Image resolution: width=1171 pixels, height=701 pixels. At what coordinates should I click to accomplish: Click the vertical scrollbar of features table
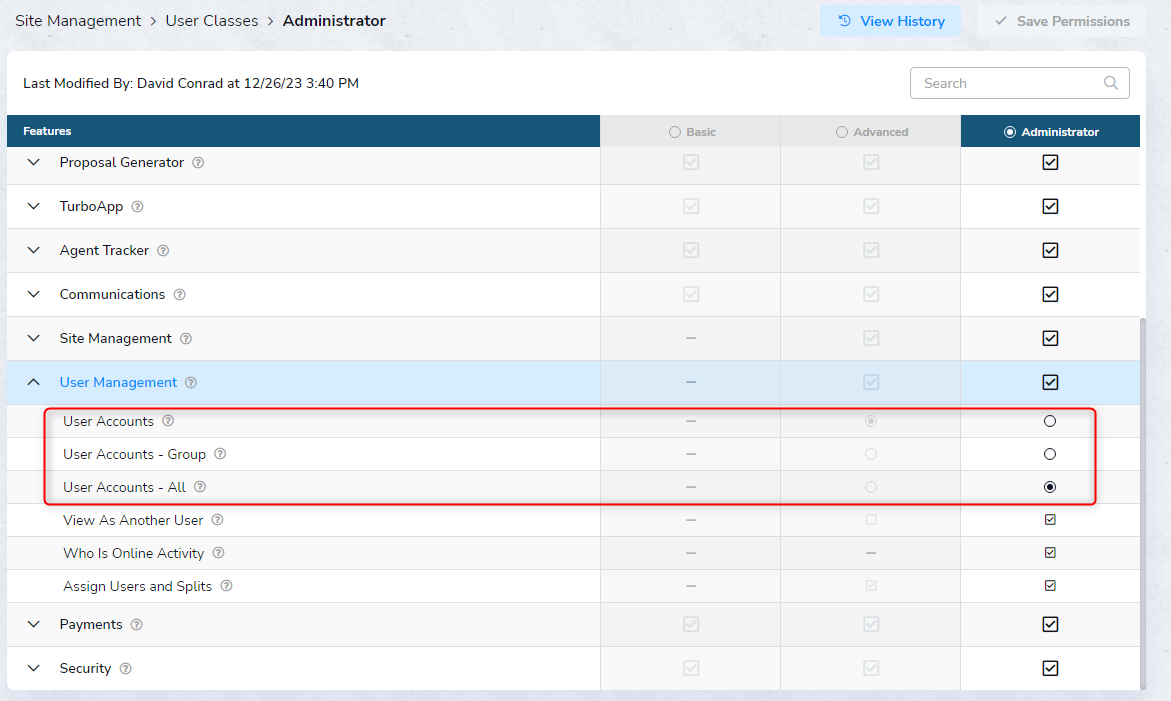click(x=1143, y=500)
